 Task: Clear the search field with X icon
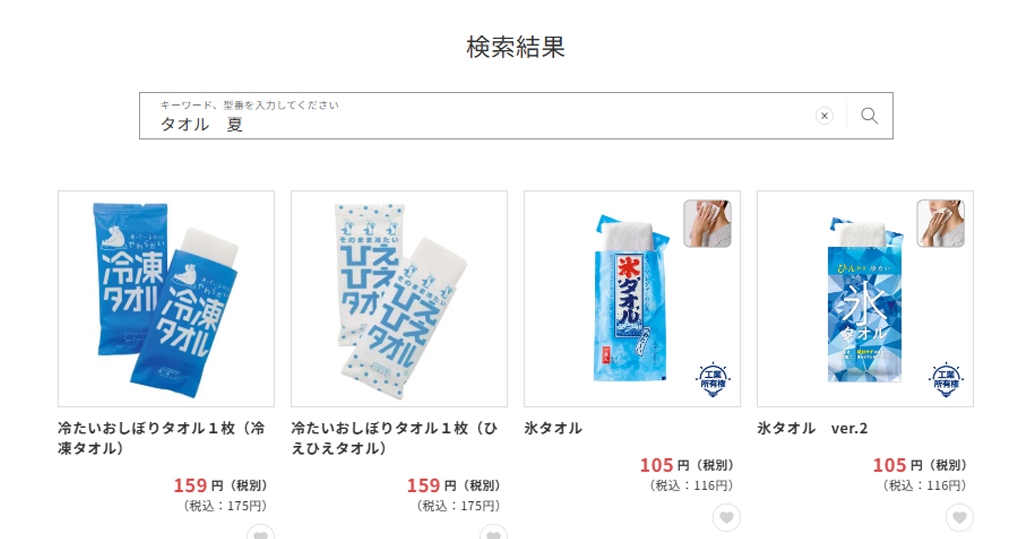coord(824,116)
